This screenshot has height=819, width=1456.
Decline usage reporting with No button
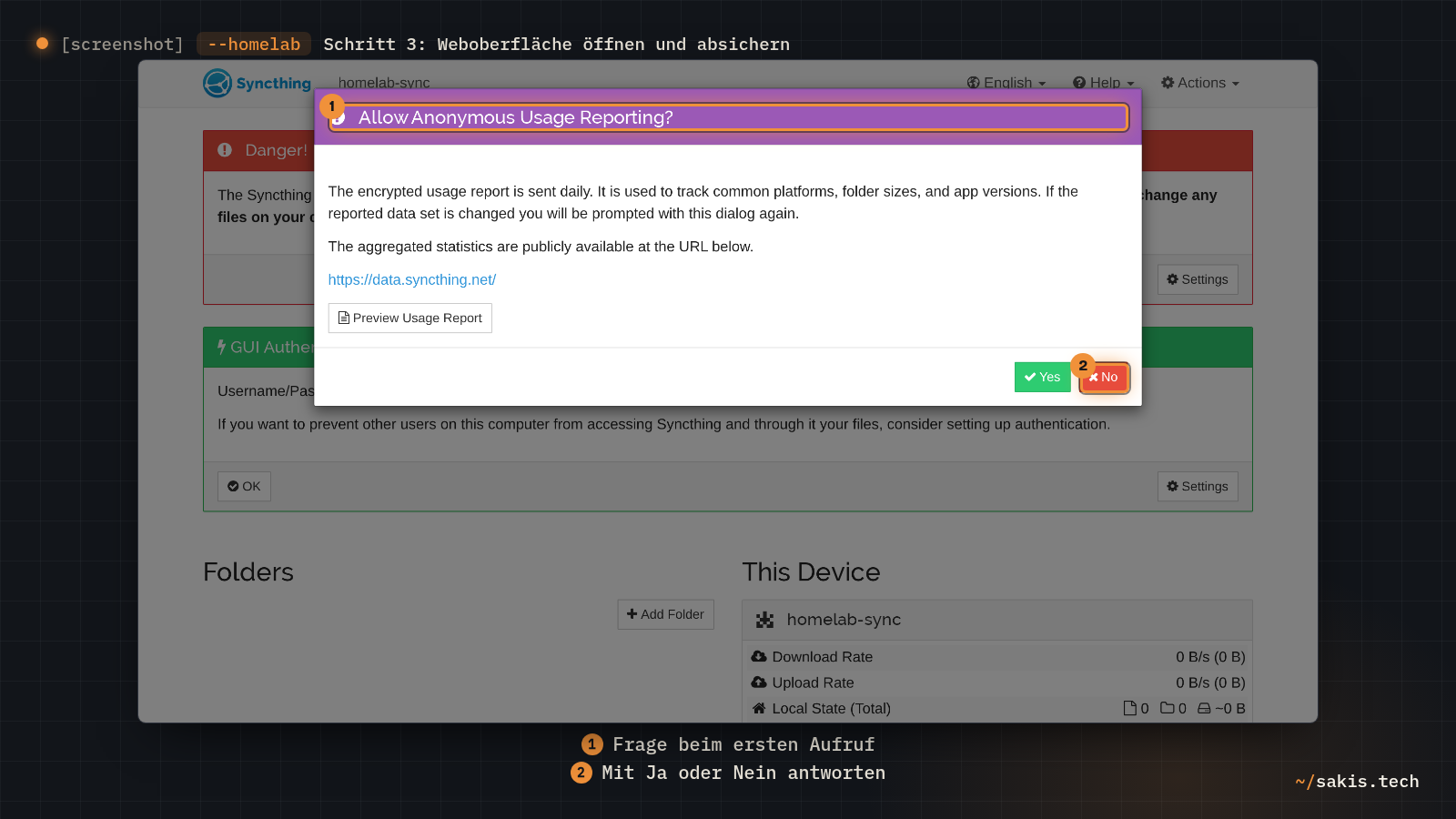[1104, 377]
